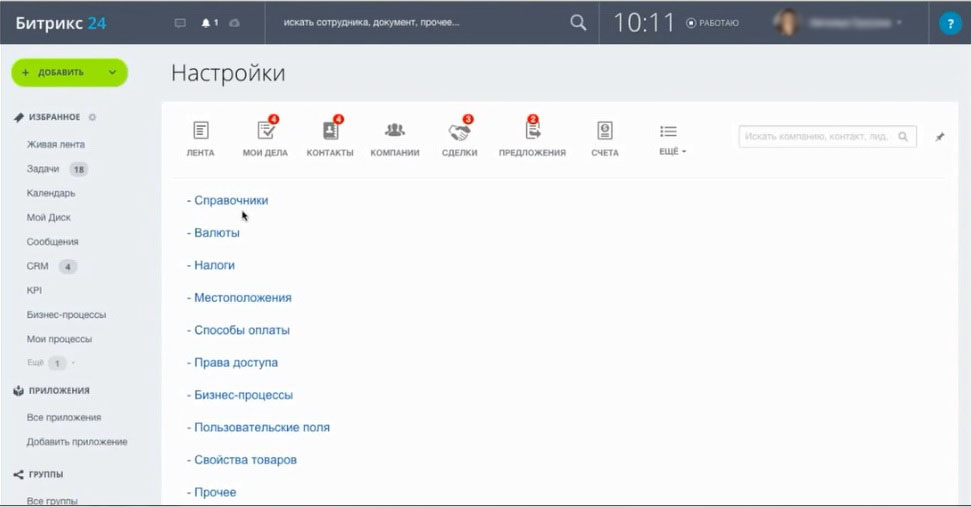Open Задачи in sidebar
This screenshot has width=971, height=507.
tap(43, 168)
